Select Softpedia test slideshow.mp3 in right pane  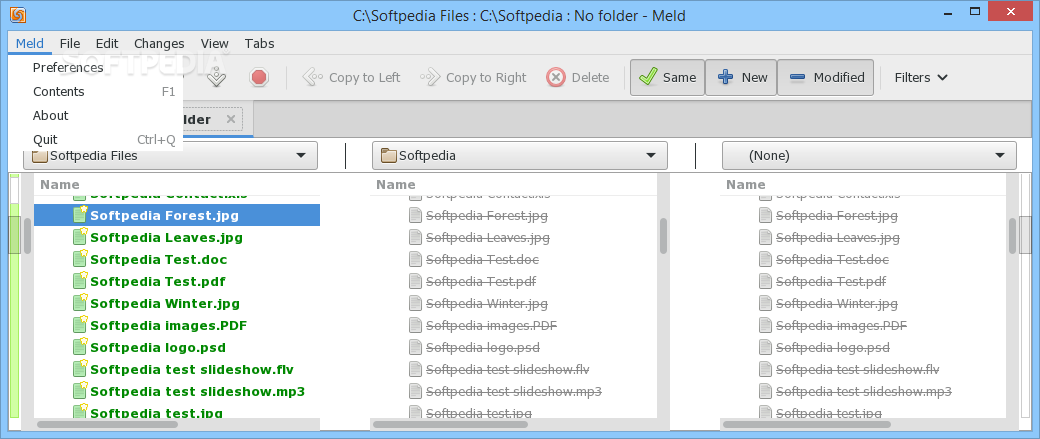[864, 391]
